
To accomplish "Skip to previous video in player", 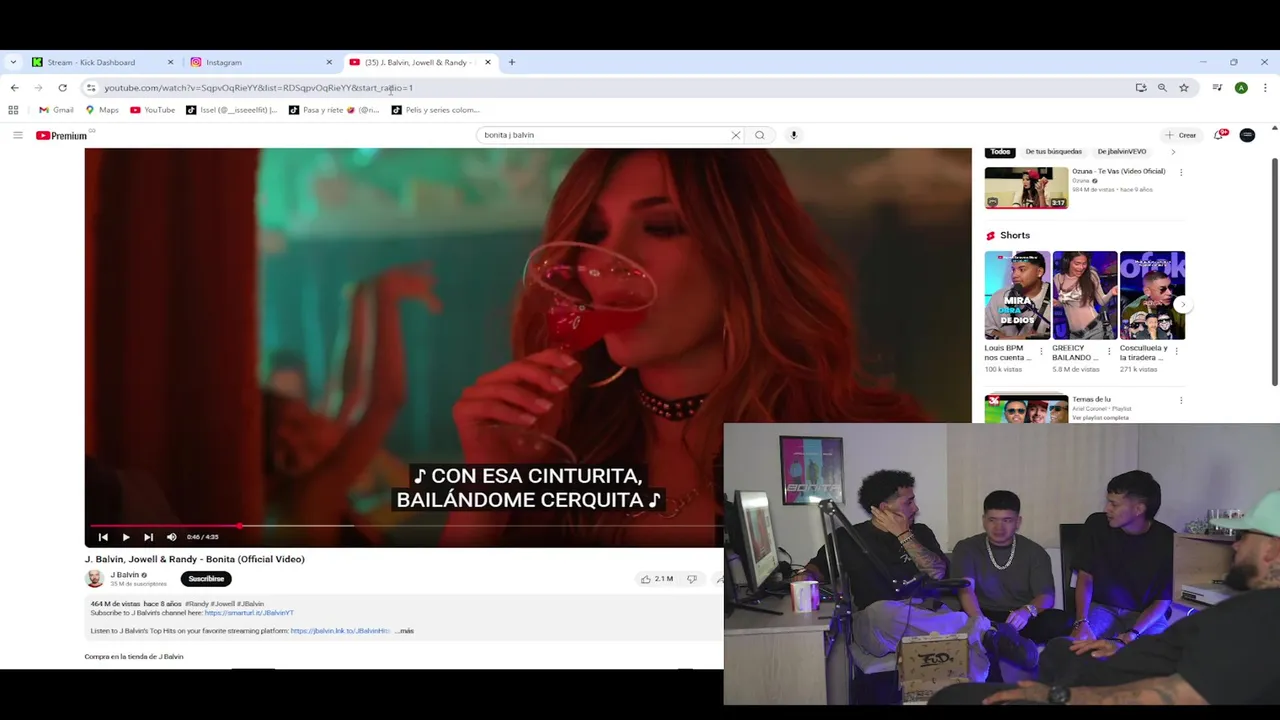I will coord(103,537).
